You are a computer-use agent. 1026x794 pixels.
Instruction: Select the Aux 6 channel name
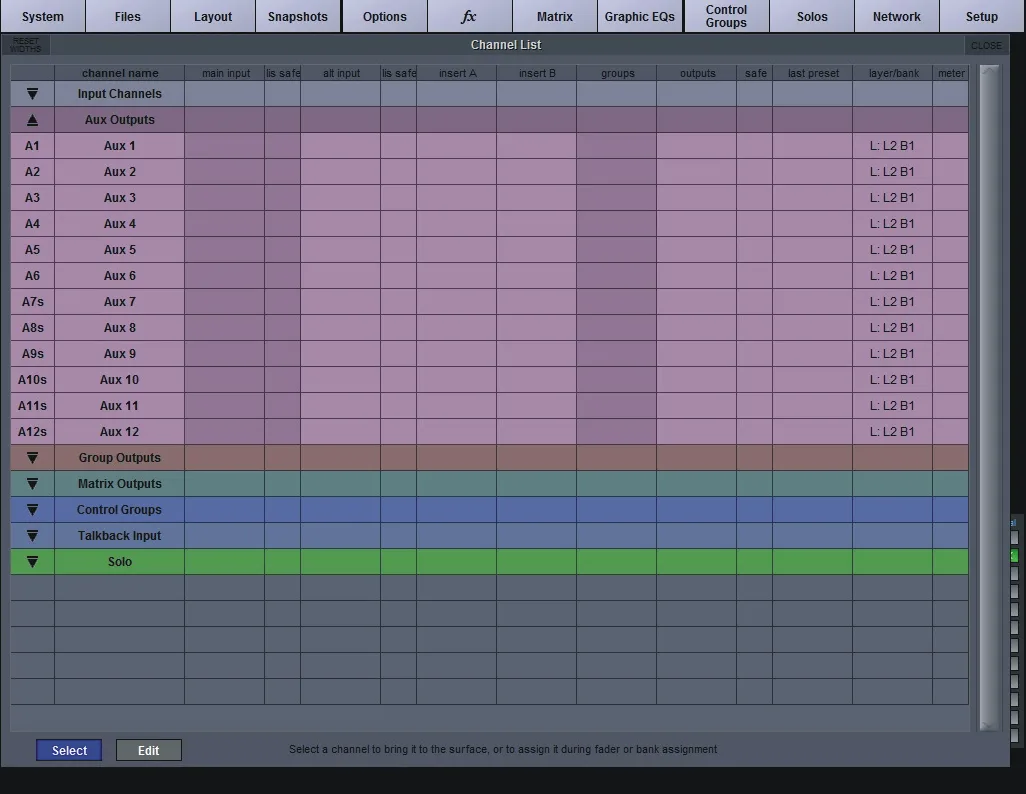(x=120, y=276)
